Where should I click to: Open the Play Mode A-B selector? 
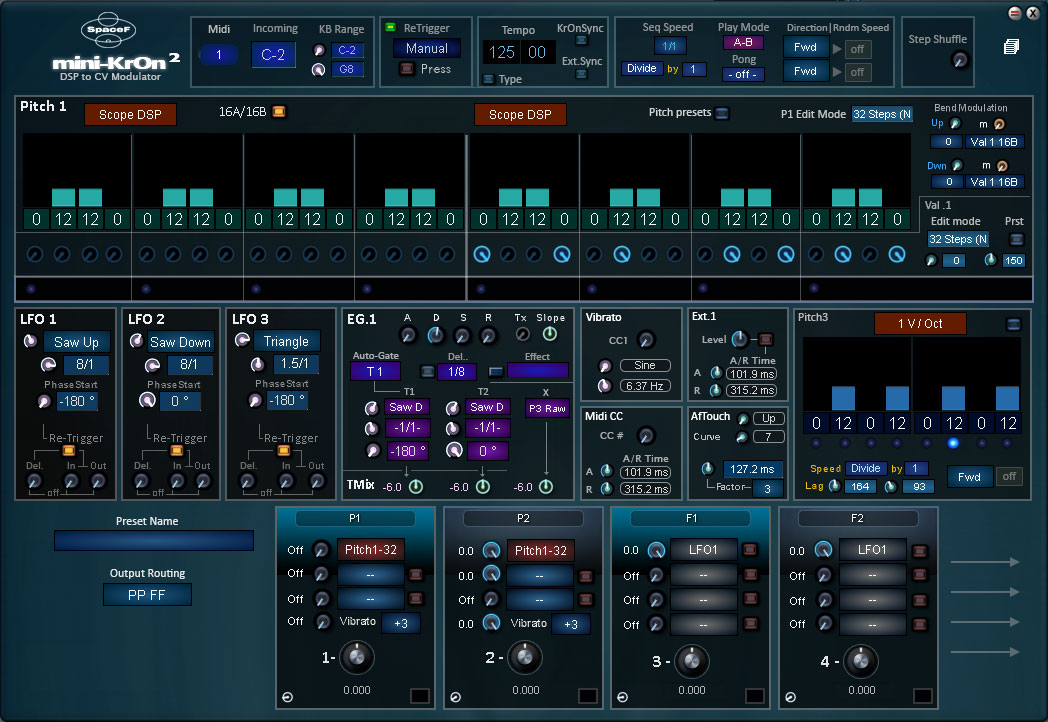tap(743, 42)
